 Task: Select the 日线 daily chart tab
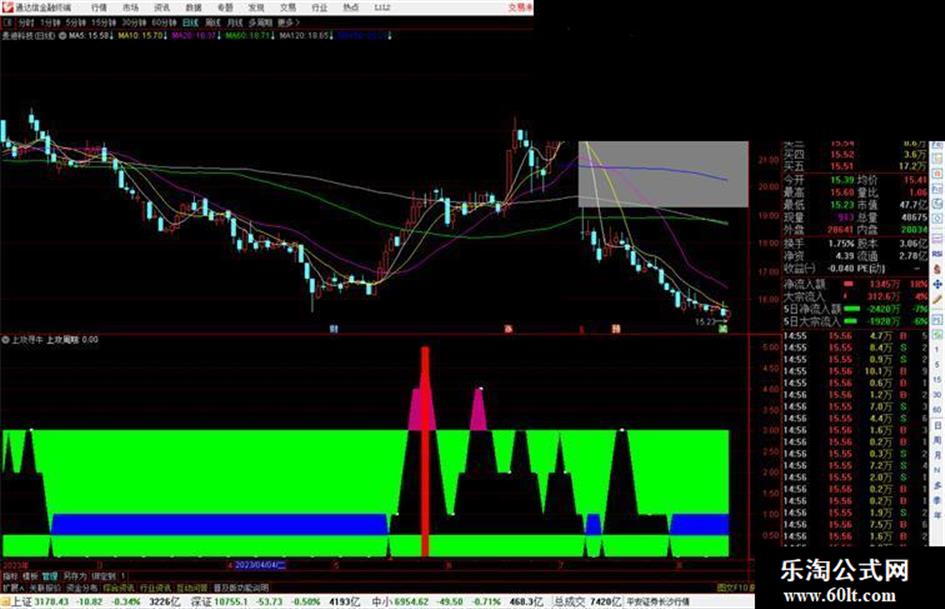(x=190, y=22)
